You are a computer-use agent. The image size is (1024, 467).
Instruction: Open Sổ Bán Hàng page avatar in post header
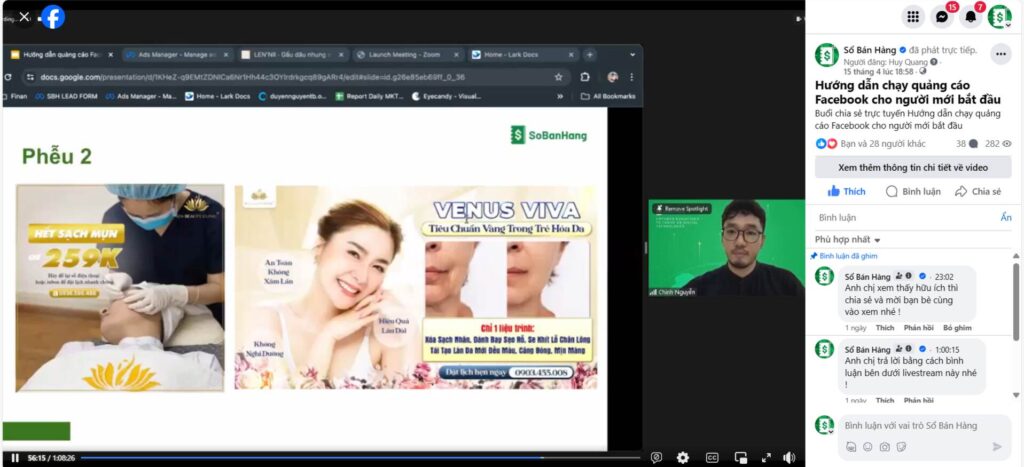click(827, 55)
